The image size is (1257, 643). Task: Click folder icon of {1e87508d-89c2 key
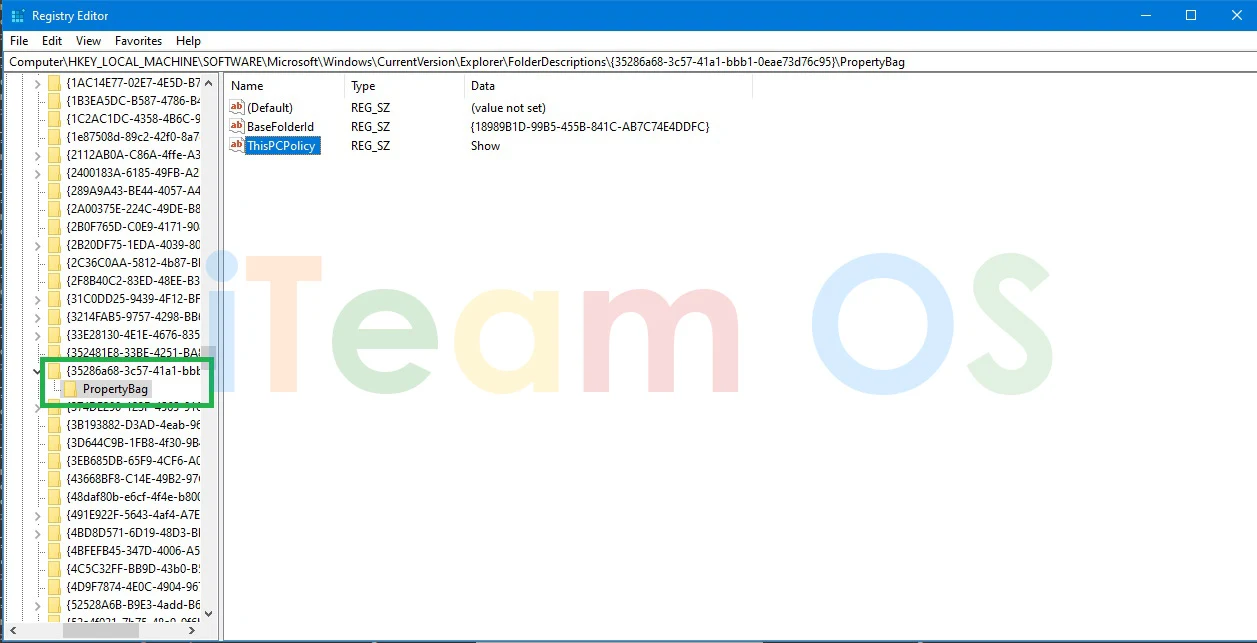click(x=55, y=136)
